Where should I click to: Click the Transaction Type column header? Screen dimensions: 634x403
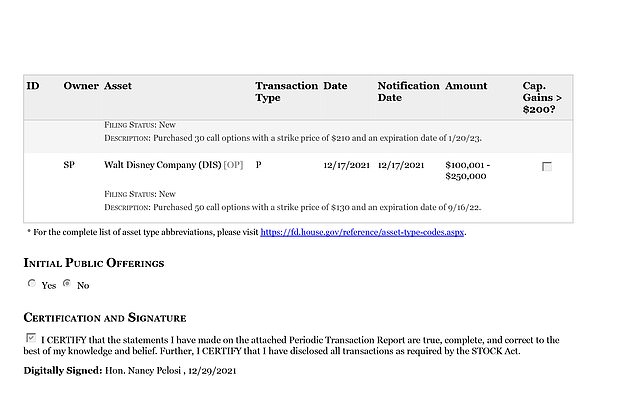(286, 92)
